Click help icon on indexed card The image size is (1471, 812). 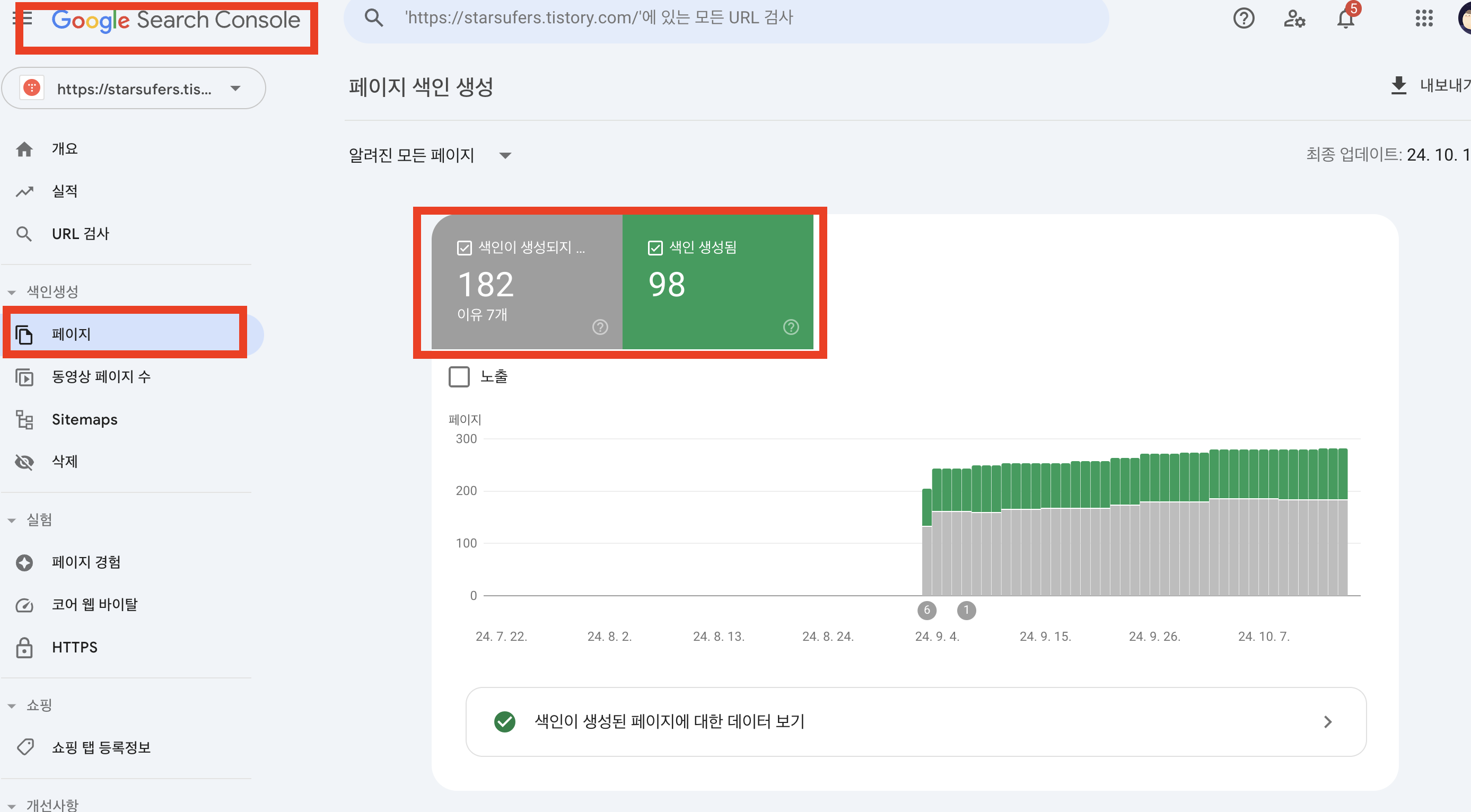coord(790,327)
